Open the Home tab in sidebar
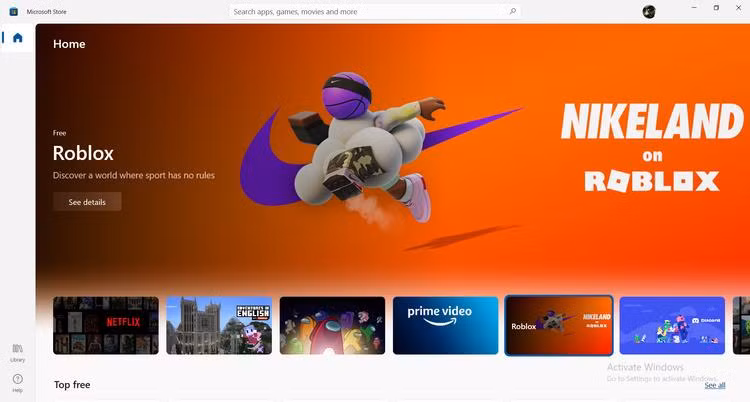The image size is (750, 402). [x=17, y=38]
